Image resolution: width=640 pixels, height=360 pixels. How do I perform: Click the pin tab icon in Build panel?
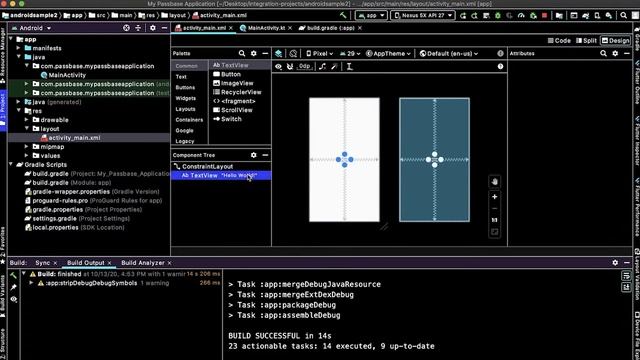pos(14,287)
